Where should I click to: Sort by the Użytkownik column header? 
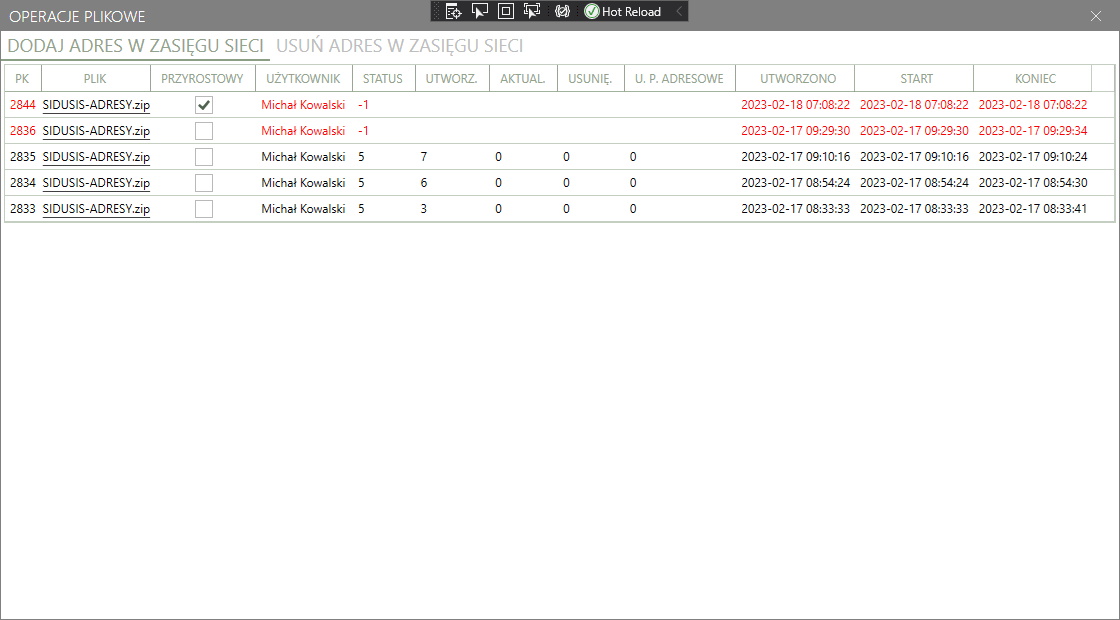click(x=304, y=79)
